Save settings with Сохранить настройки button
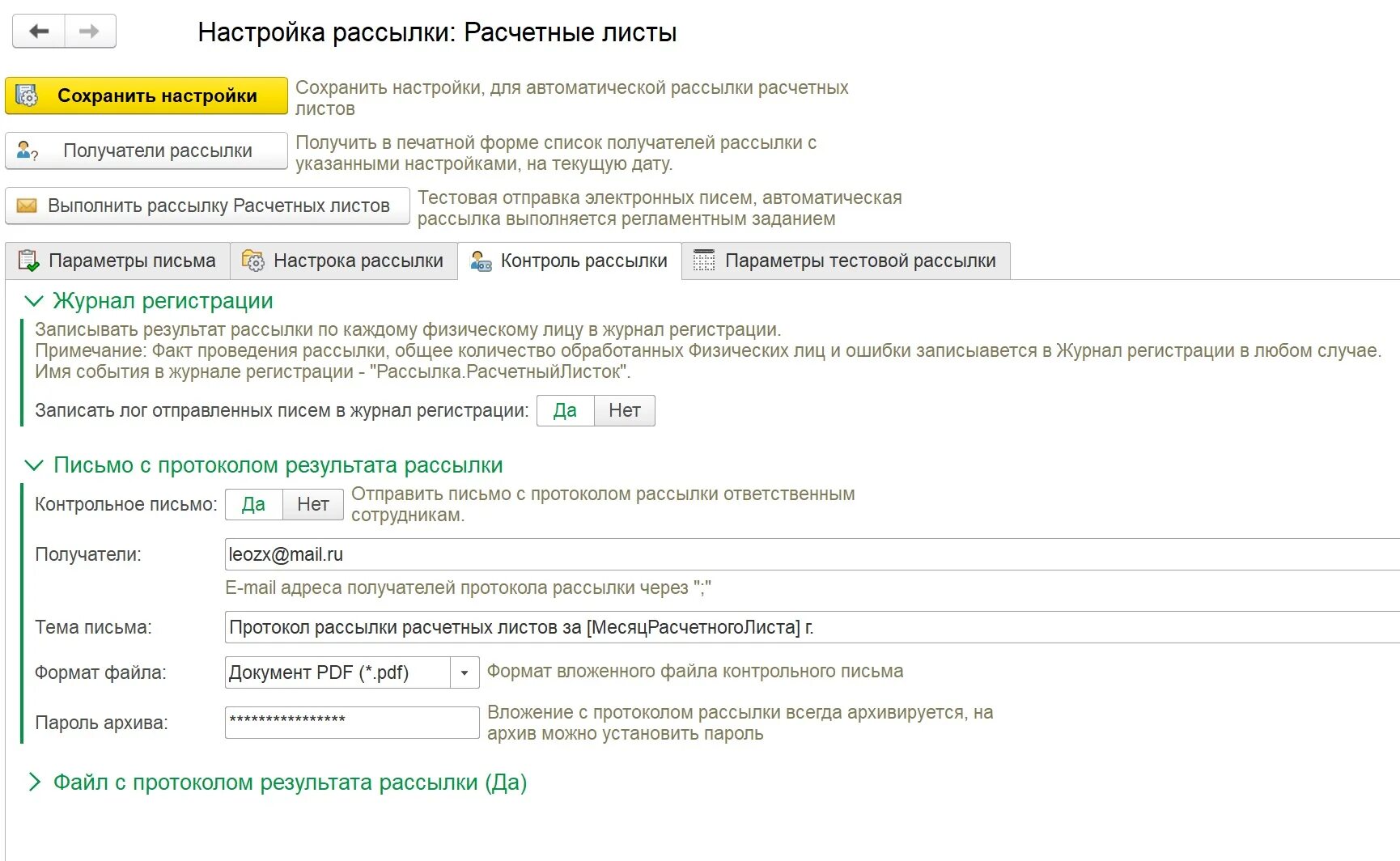The height and width of the screenshot is (861, 1400). click(x=146, y=95)
